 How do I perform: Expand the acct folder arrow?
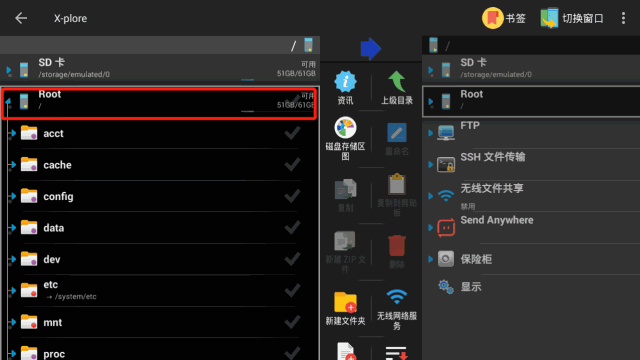[13, 133]
